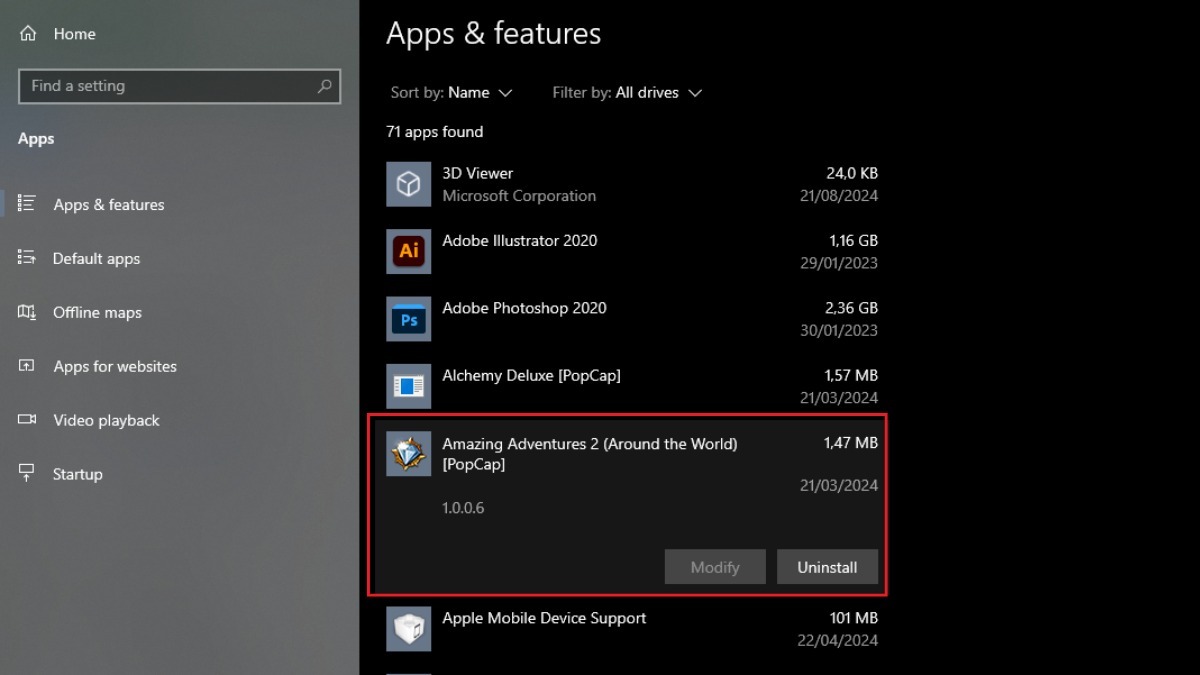Click the 21/08/2024 install date

click(x=839, y=196)
